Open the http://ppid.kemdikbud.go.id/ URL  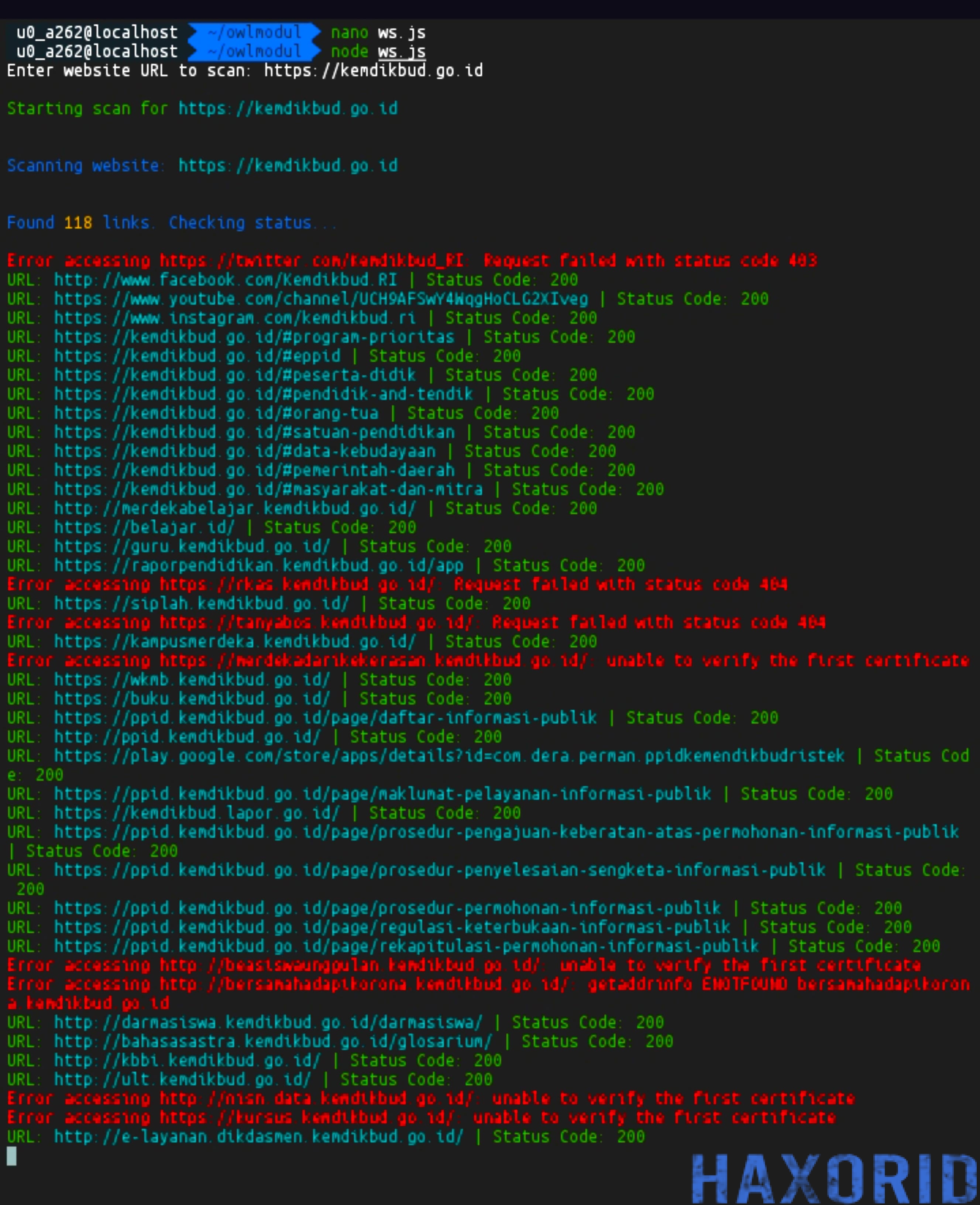187,738
